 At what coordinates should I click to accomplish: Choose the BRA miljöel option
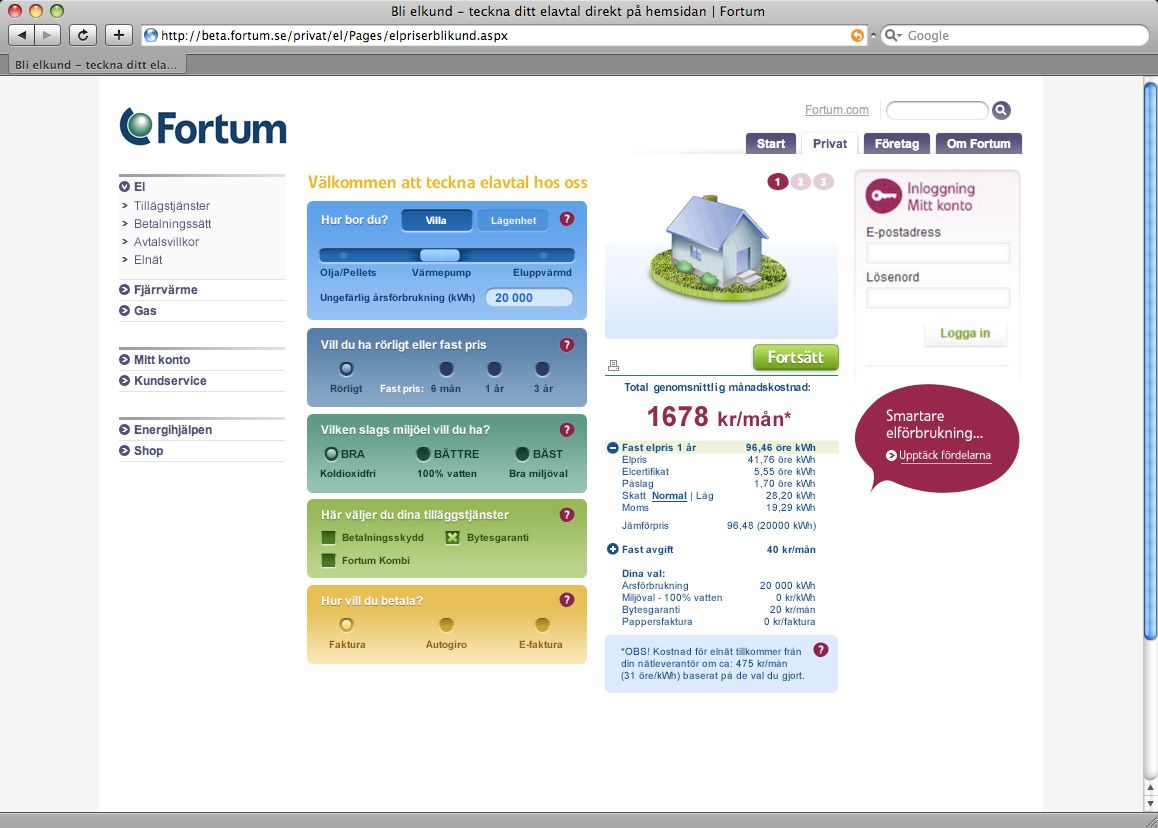point(331,454)
